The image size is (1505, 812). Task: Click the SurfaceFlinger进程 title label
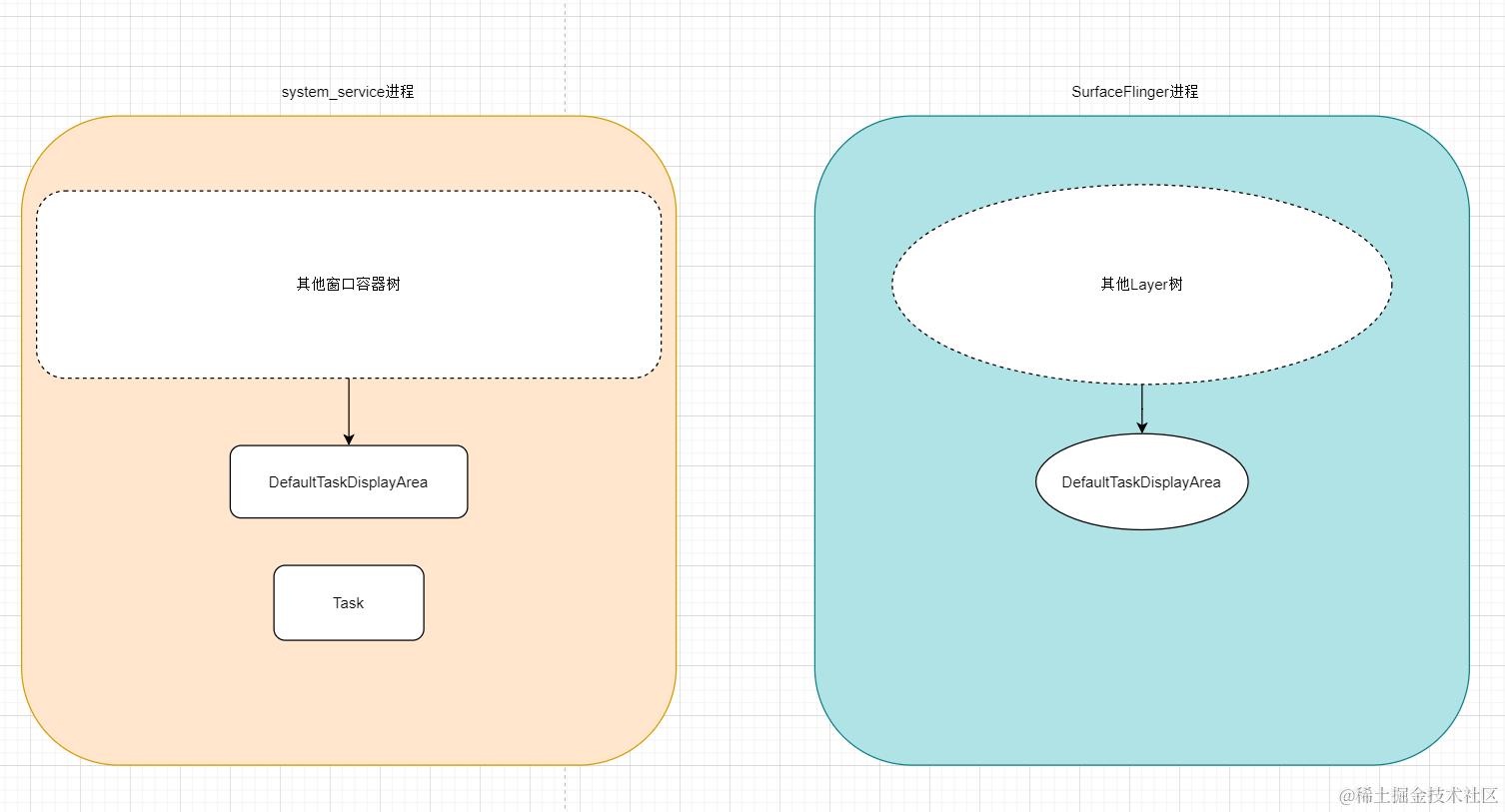click(1134, 91)
